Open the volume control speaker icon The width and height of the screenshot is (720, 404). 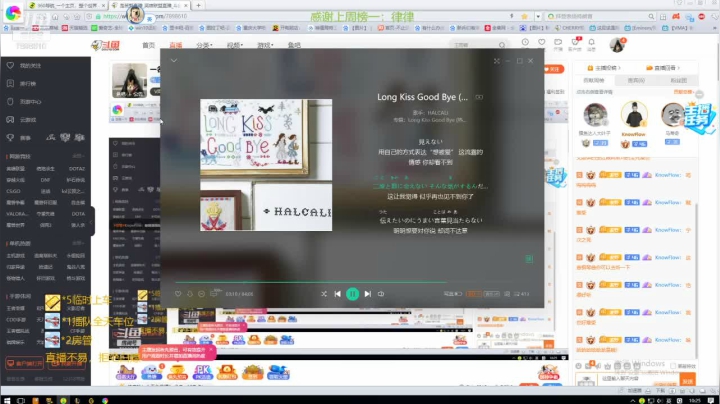pos(381,294)
